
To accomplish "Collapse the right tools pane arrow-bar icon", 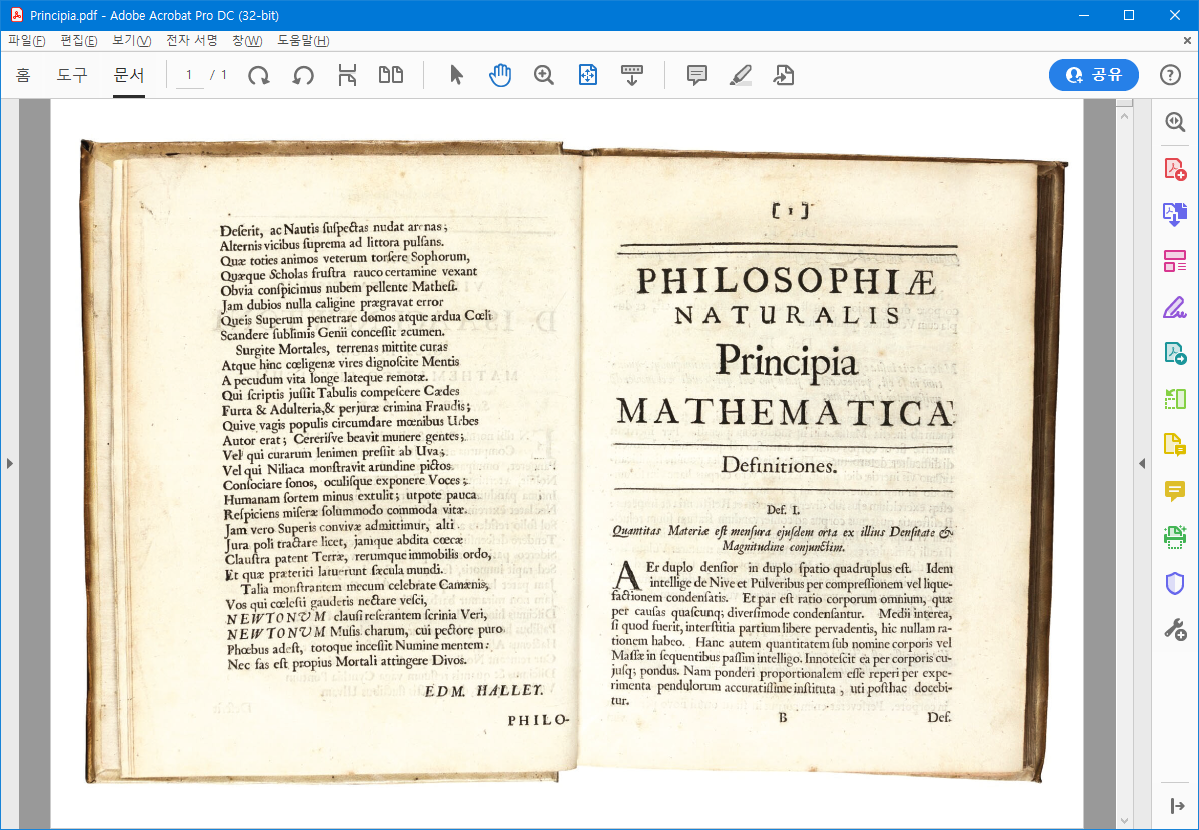I will click(1176, 806).
